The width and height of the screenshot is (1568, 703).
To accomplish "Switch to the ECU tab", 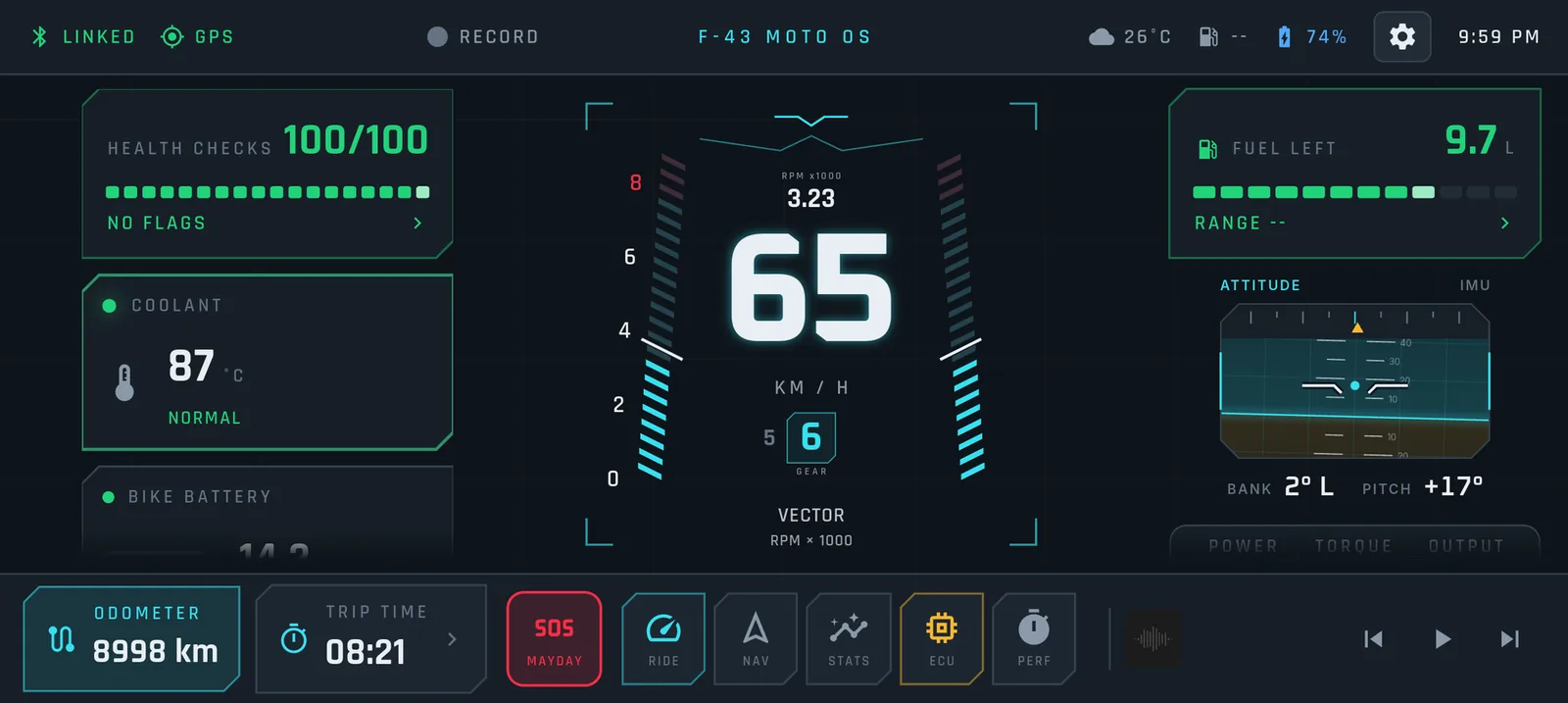I will [942, 639].
